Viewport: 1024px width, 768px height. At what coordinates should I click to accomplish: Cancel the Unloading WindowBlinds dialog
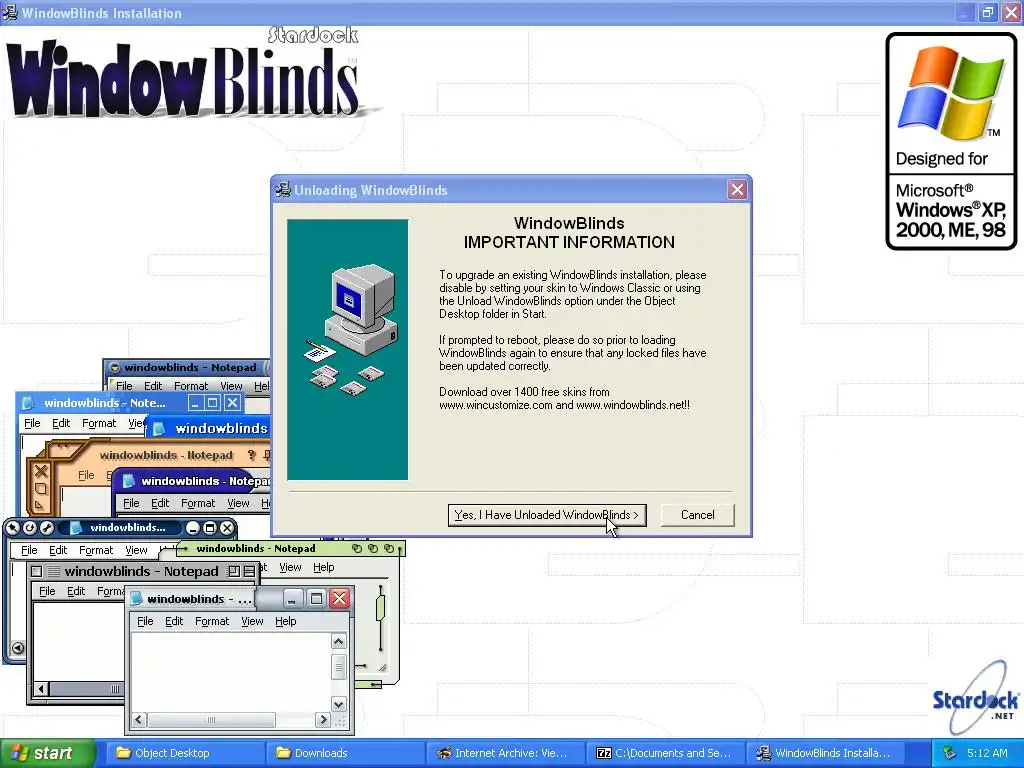[697, 515]
